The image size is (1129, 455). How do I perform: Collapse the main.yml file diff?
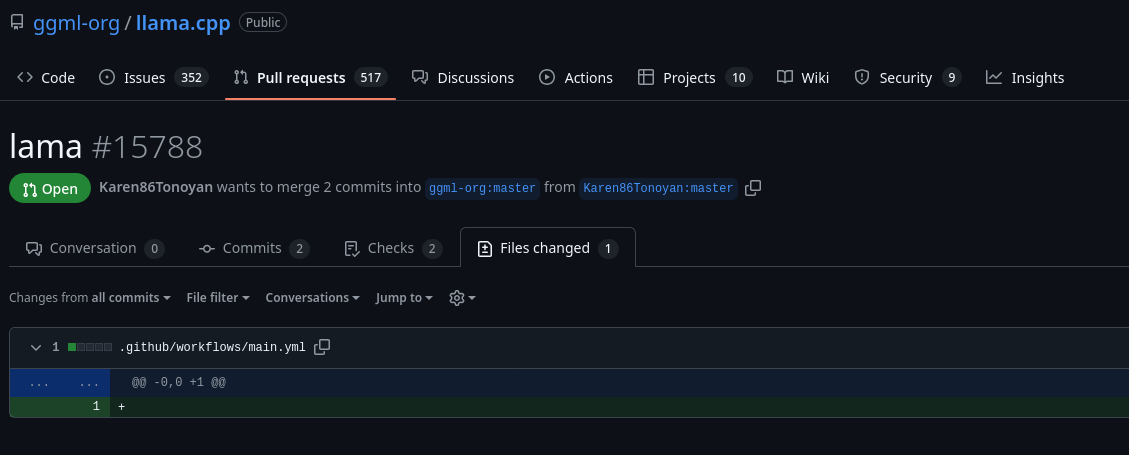click(x=35, y=348)
